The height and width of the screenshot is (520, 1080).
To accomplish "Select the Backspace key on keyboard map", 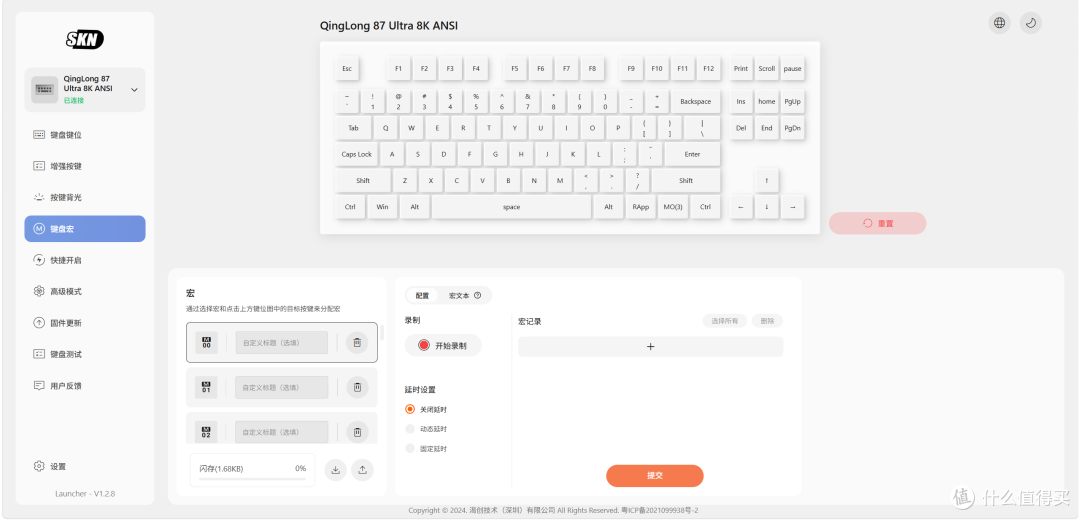I will [696, 101].
